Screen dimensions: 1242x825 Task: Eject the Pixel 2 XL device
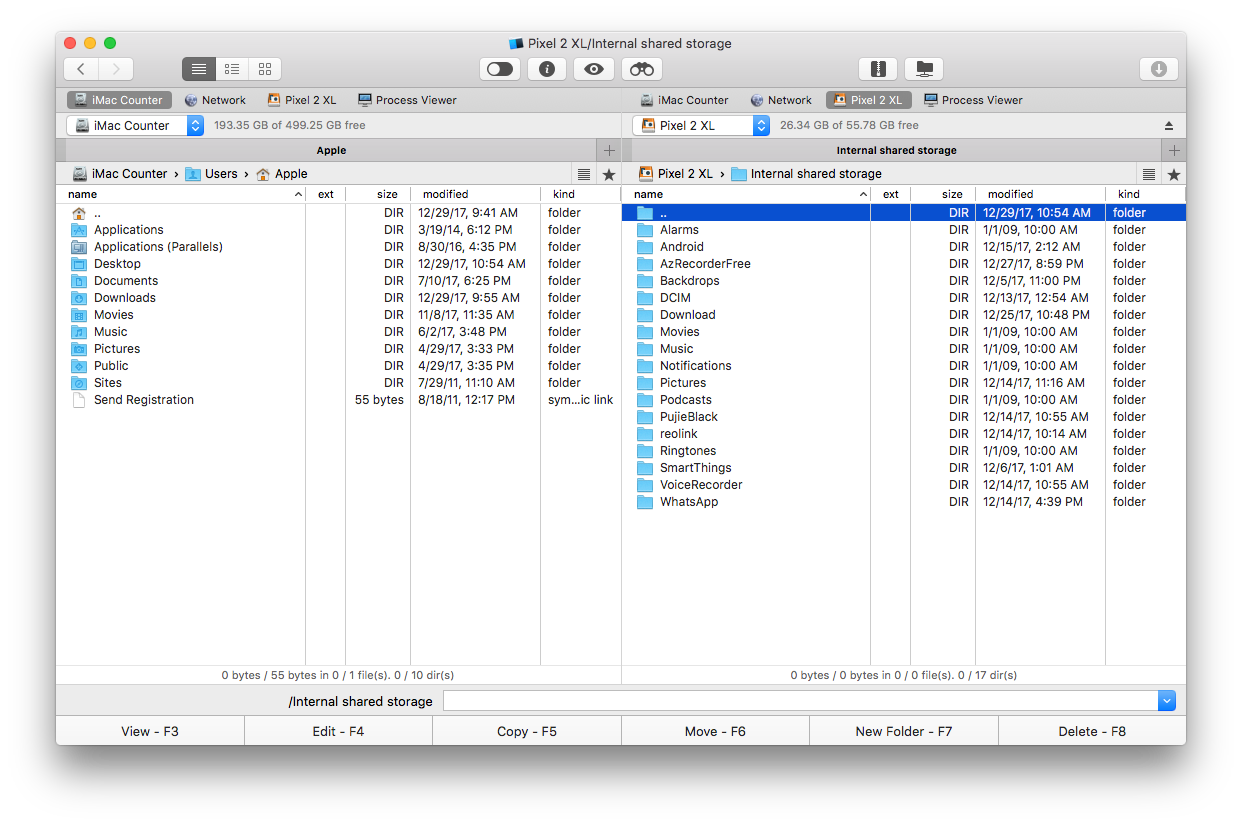(1167, 124)
